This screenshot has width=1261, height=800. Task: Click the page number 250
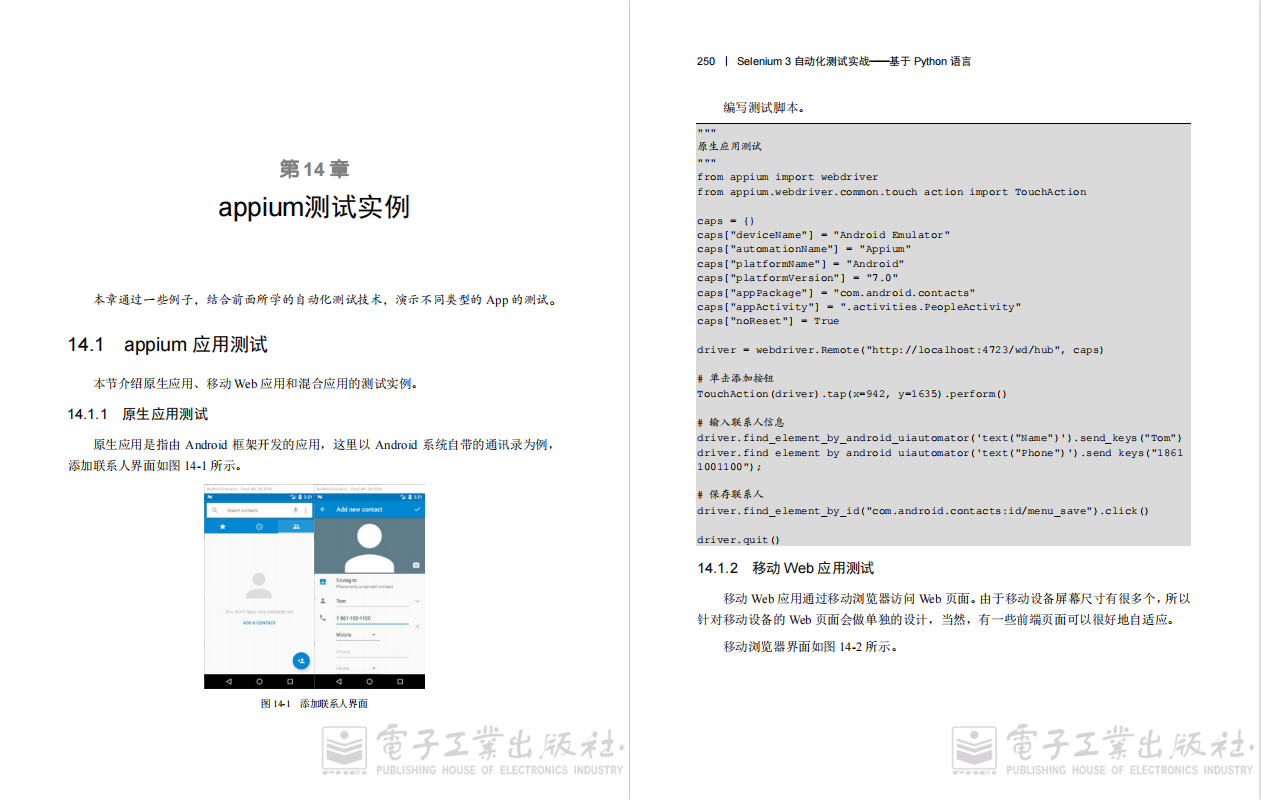[706, 61]
